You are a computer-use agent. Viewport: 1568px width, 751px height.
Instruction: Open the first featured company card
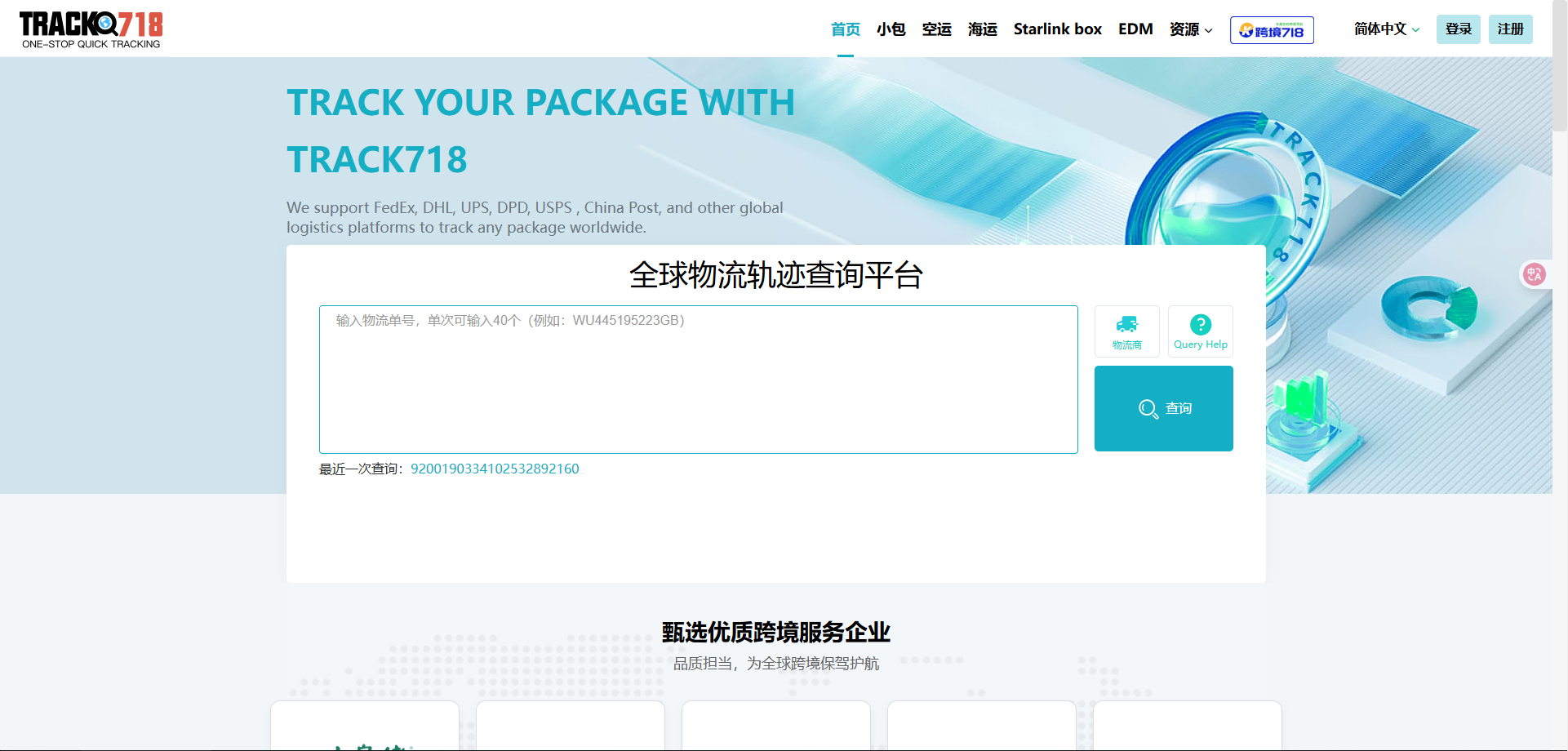click(x=365, y=727)
